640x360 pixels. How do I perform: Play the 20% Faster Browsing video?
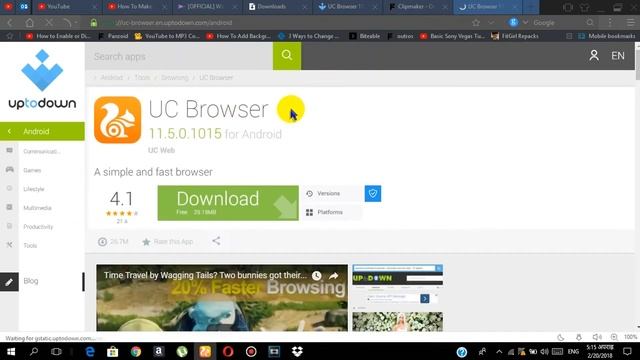(222, 298)
